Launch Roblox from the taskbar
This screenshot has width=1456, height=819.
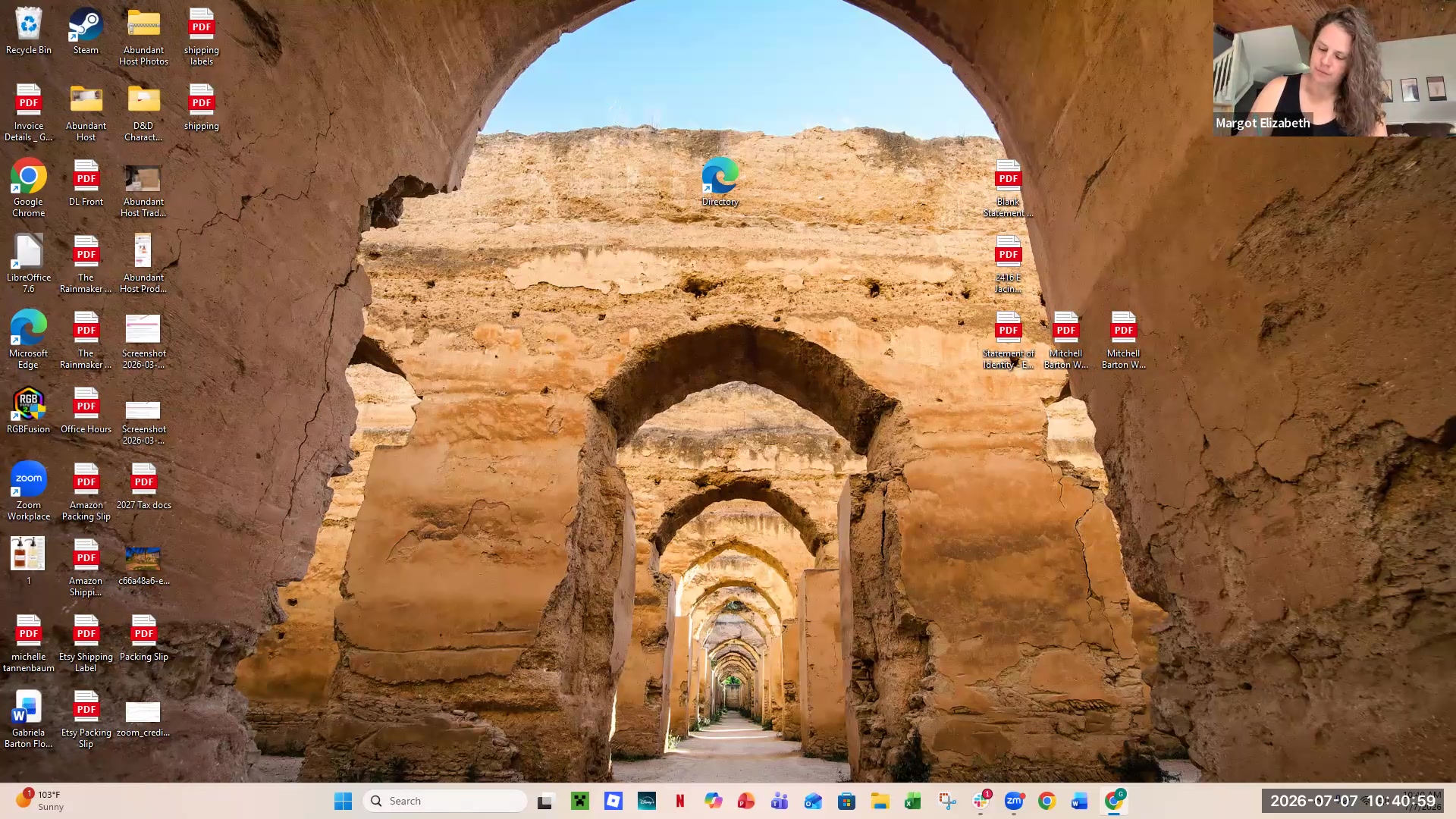[x=613, y=801]
